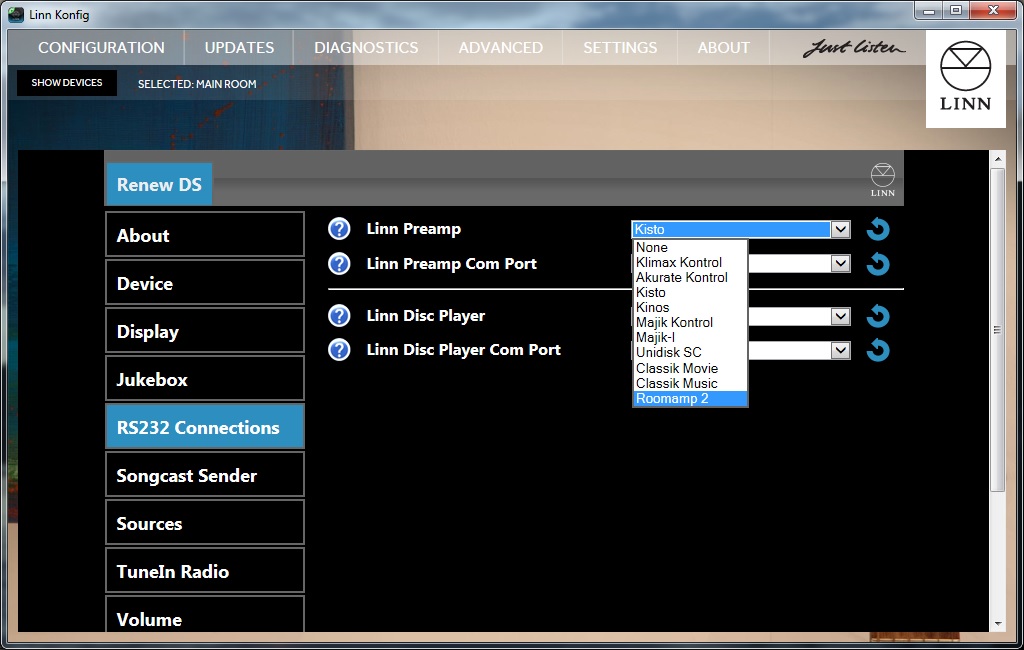Viewport: 1024px width, 650px height.
Task: Click the large LINN logo at top right
Action: point(965,78)
